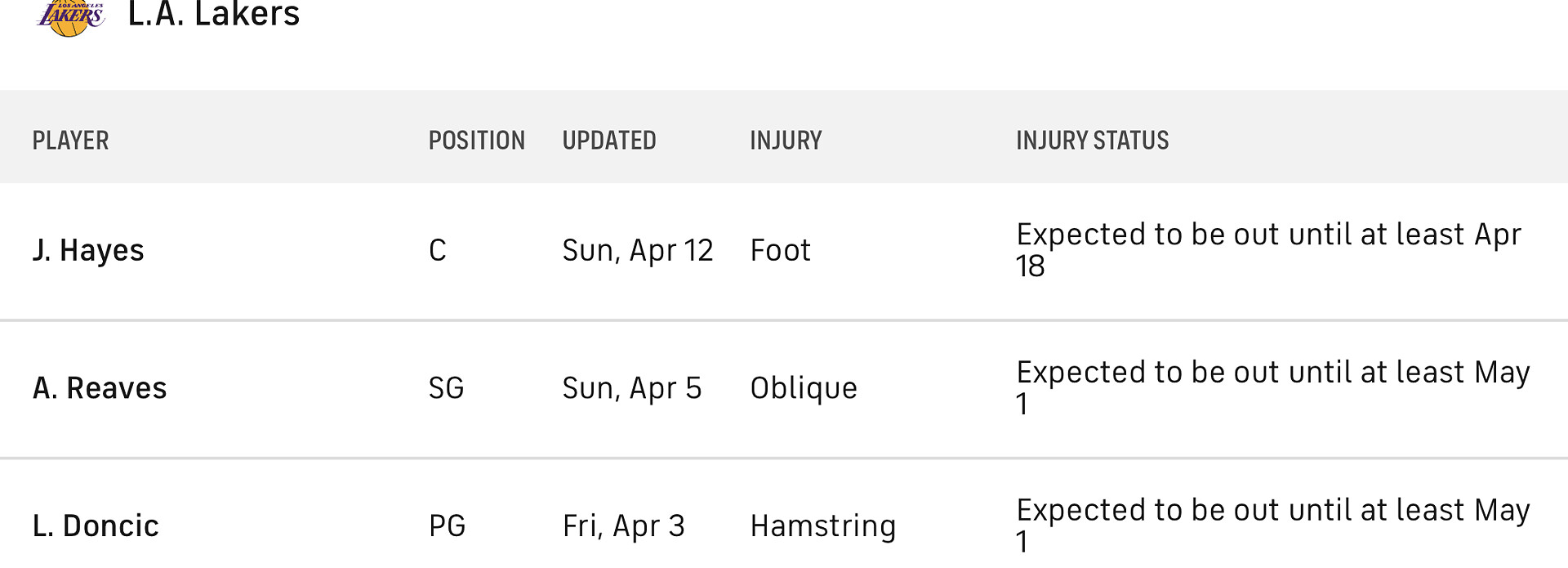Viewport: 1568px width, 568px height.
Task: Open J. Hayes player link
Action: click(x=88, y=250)
